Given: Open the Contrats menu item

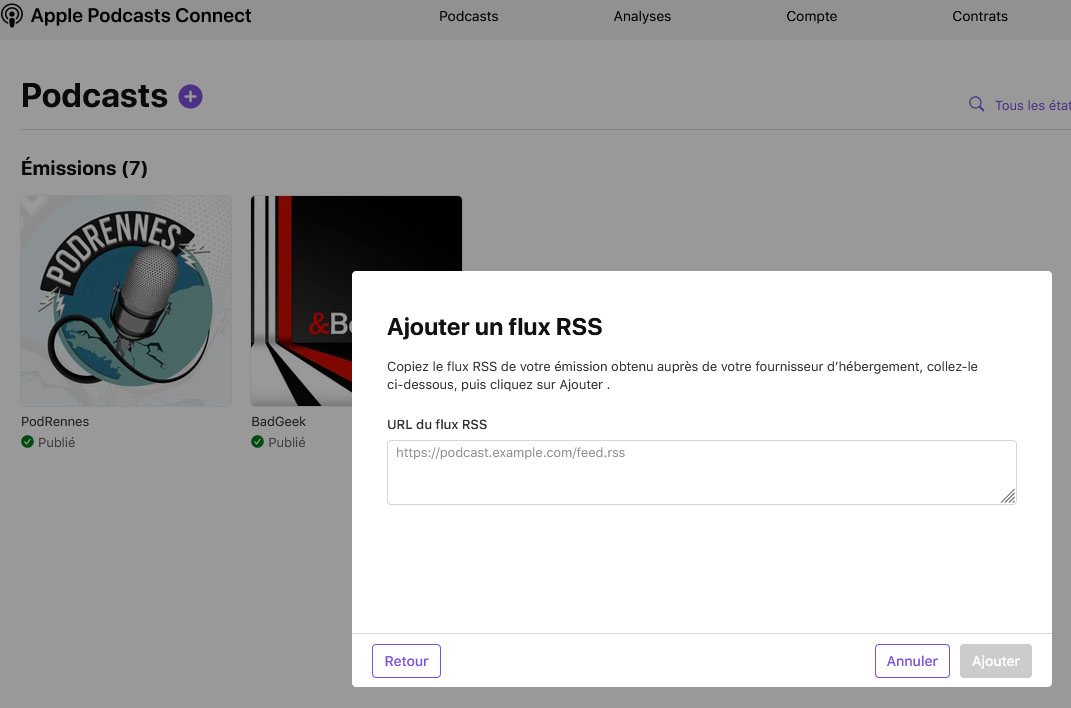Looking at the screenshot, I should click(x=979, y=16).
